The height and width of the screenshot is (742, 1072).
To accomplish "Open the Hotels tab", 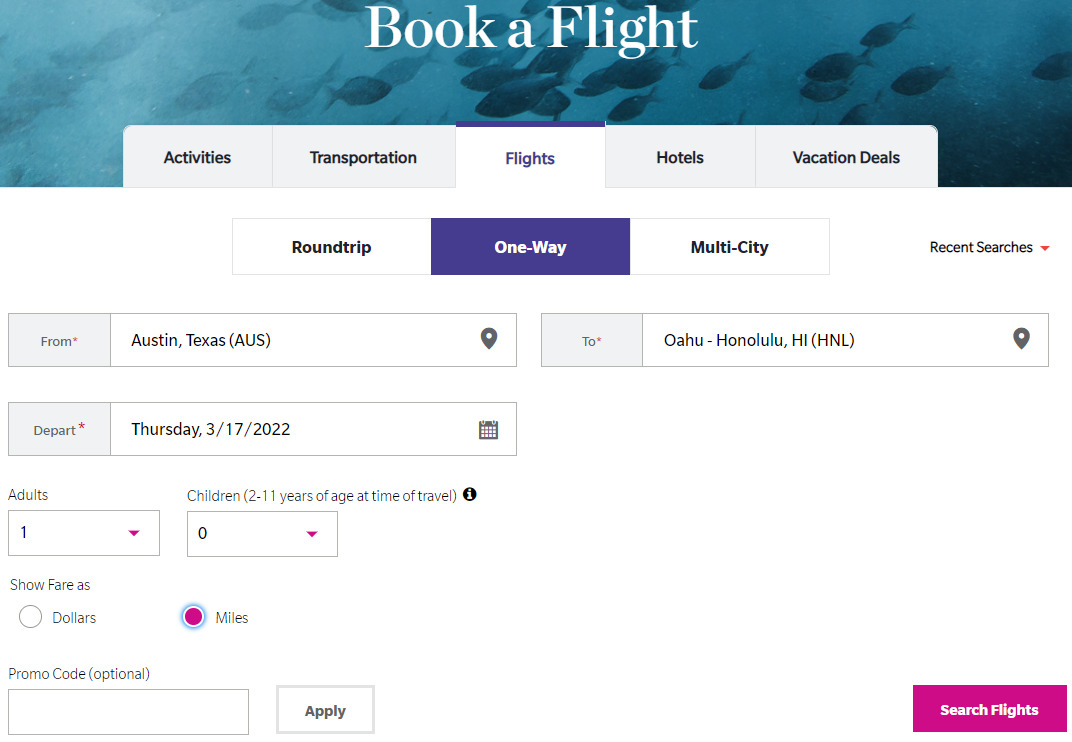I will click(x=680, y=157).
